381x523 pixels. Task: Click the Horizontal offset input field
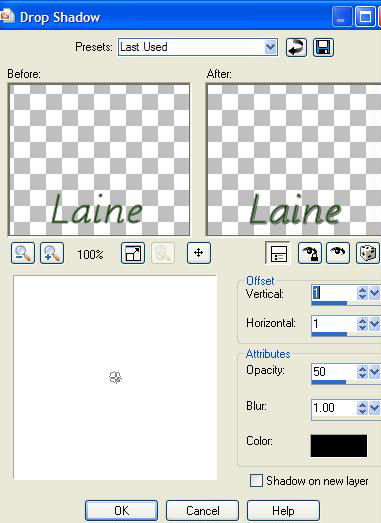(x=334, y=323)
